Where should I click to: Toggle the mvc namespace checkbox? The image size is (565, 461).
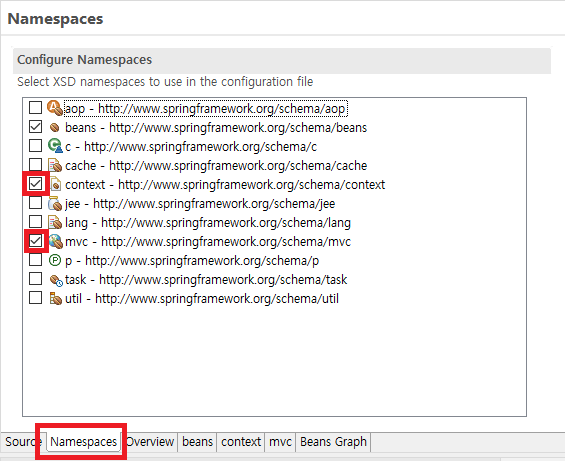point(35,241)
